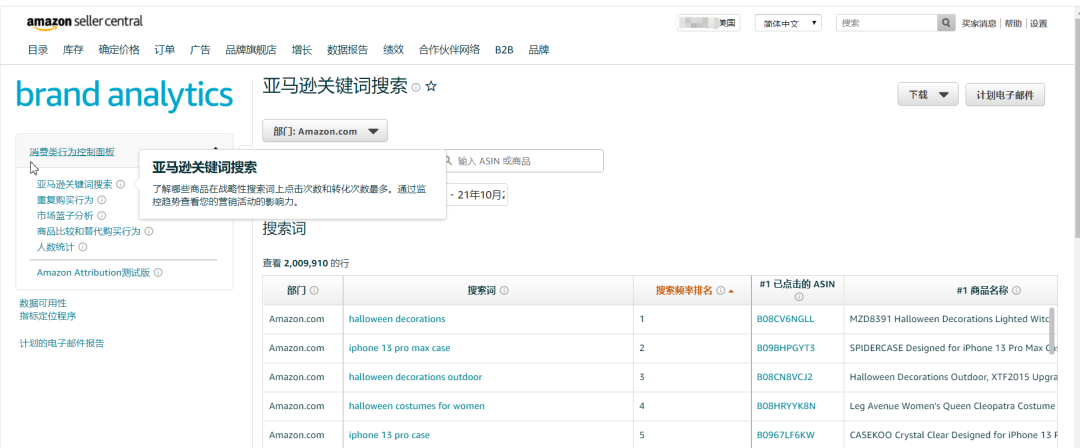Open 买家消息 link in header
Screen dimensions: 1080x448
(979, 23)
